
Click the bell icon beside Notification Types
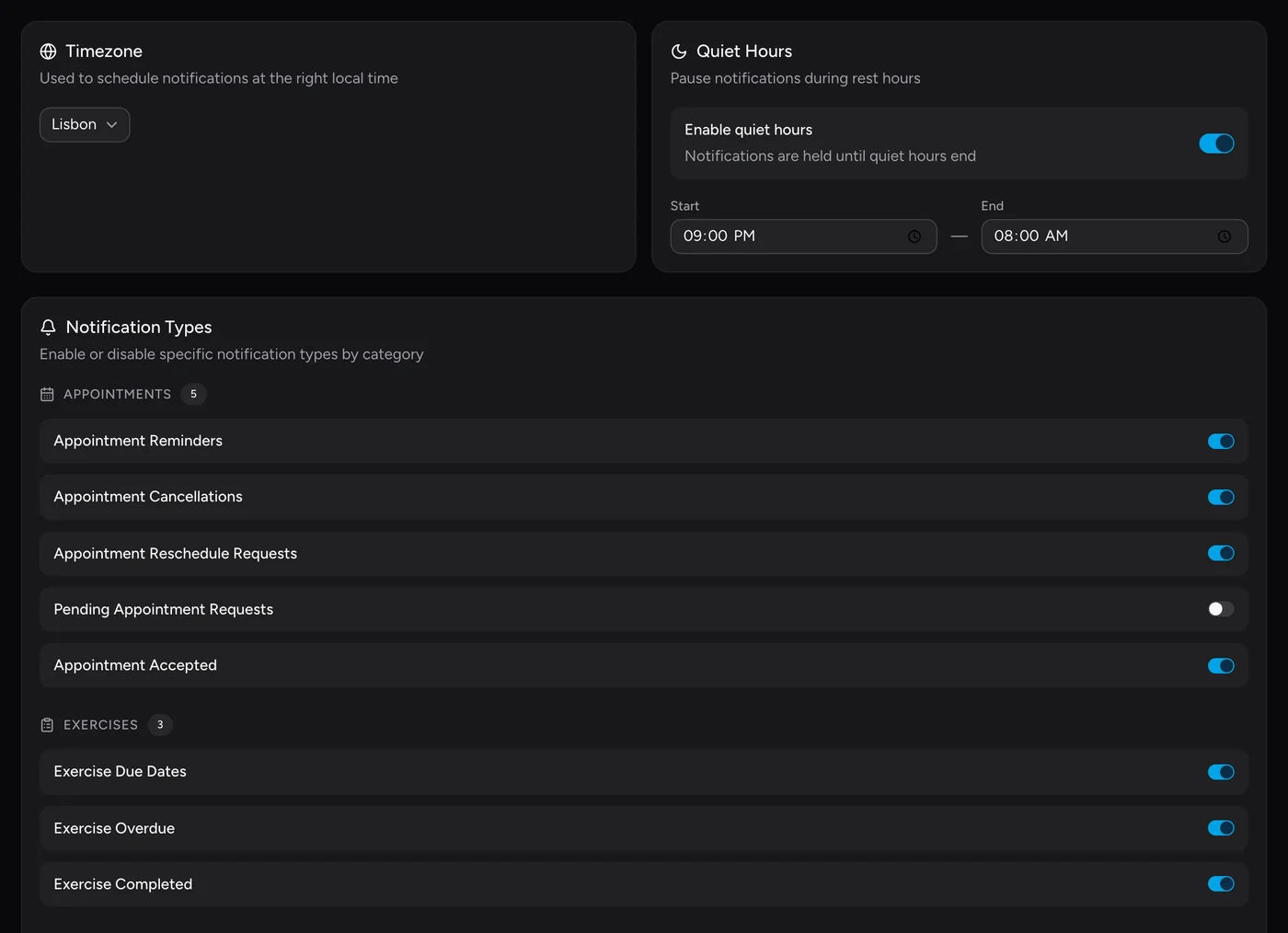click(x=48, y=328)
